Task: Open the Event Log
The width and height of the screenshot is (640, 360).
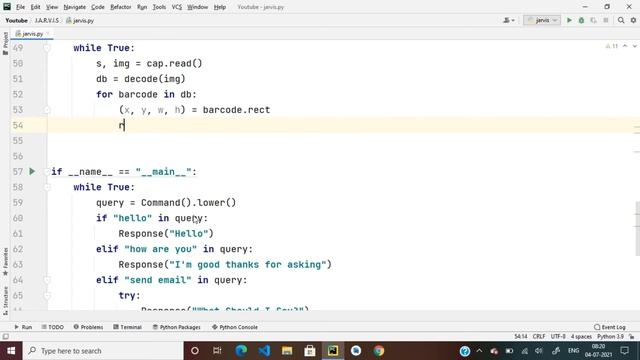Action: coord(610,327)
